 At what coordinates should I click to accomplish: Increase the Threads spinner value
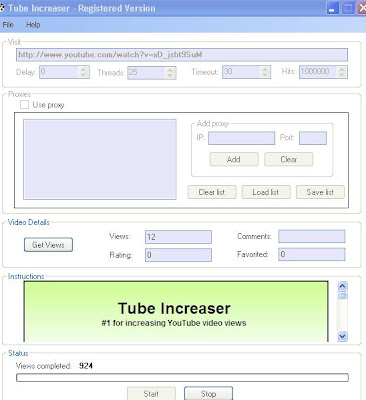click(170, 70)
